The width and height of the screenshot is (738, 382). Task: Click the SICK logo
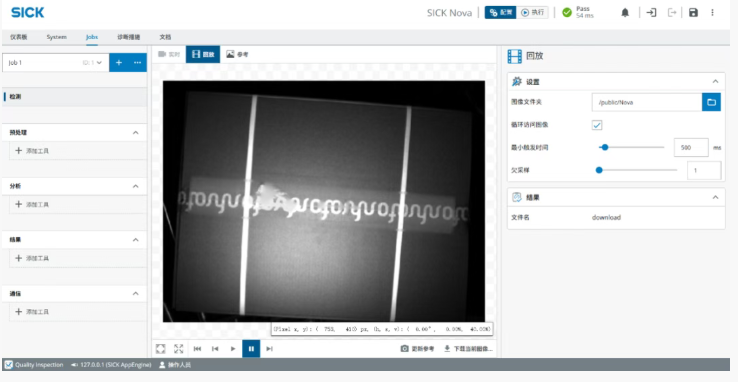coord(28,13)
